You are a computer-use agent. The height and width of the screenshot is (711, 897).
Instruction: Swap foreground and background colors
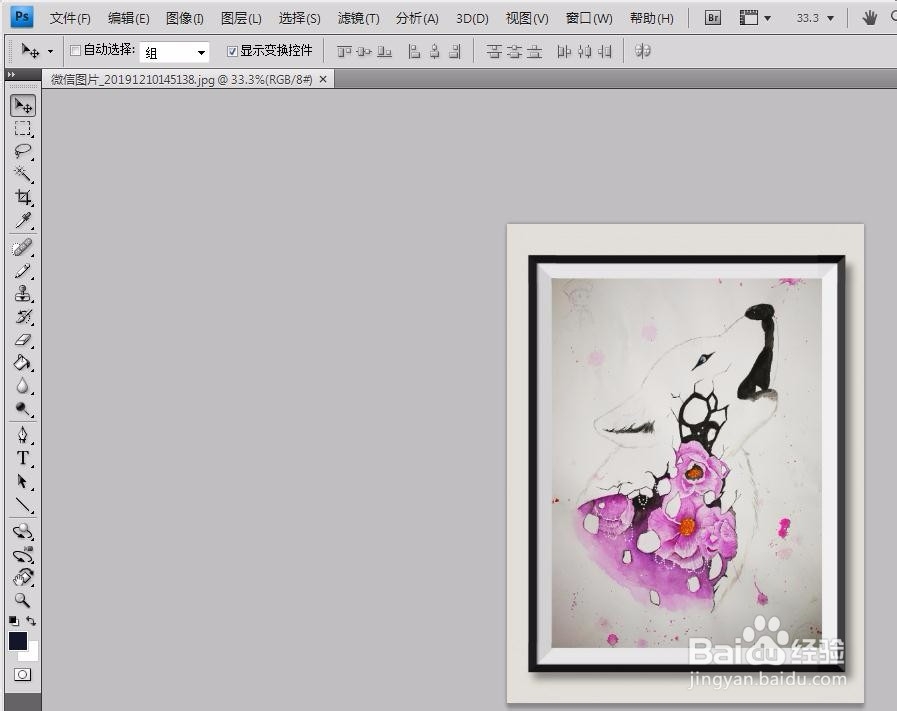tap(31, 621)
